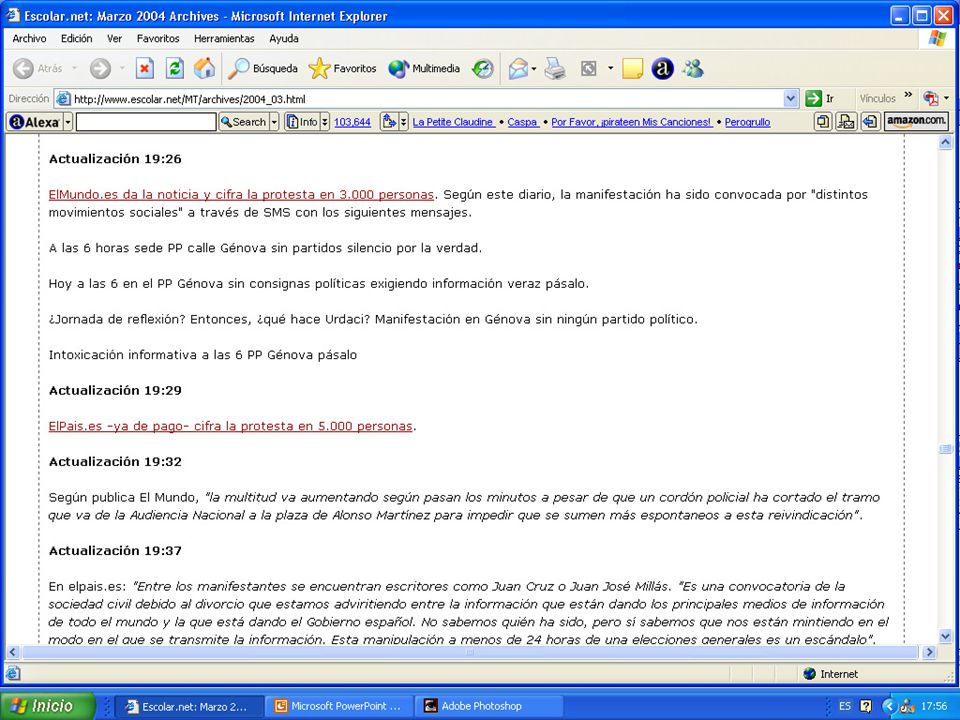960x720 pixels.
Task: Open the Herramientas menu
Action: click(x=224, y=39)
